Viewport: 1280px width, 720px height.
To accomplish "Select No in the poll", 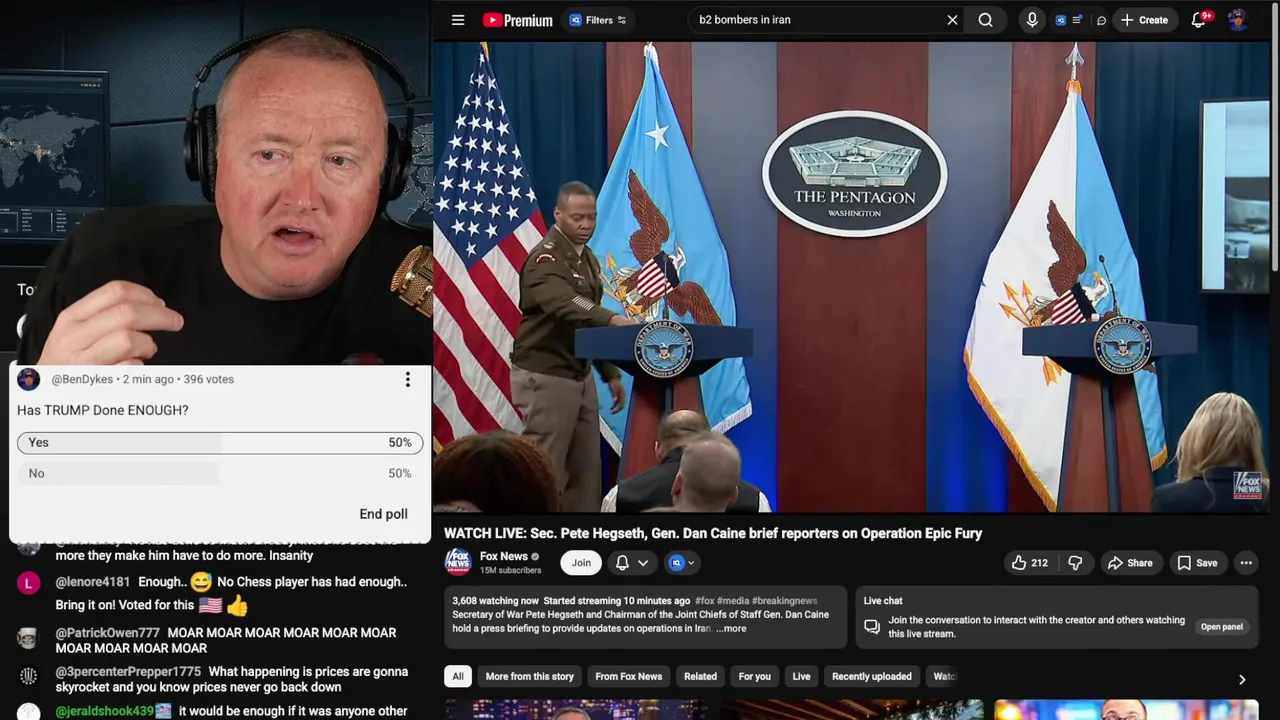I will (x=220, y=473).
